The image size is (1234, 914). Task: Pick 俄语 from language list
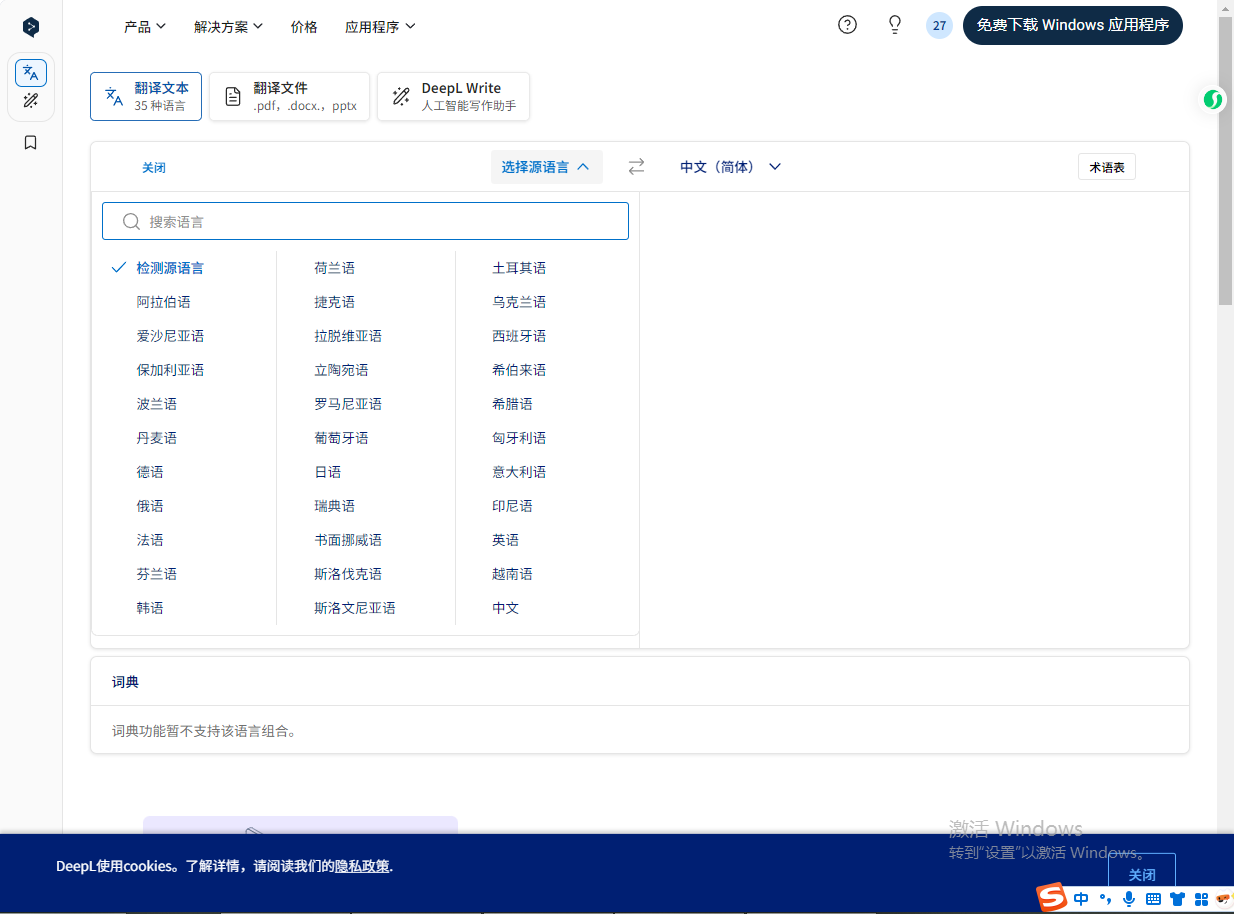tap(150, 506)
